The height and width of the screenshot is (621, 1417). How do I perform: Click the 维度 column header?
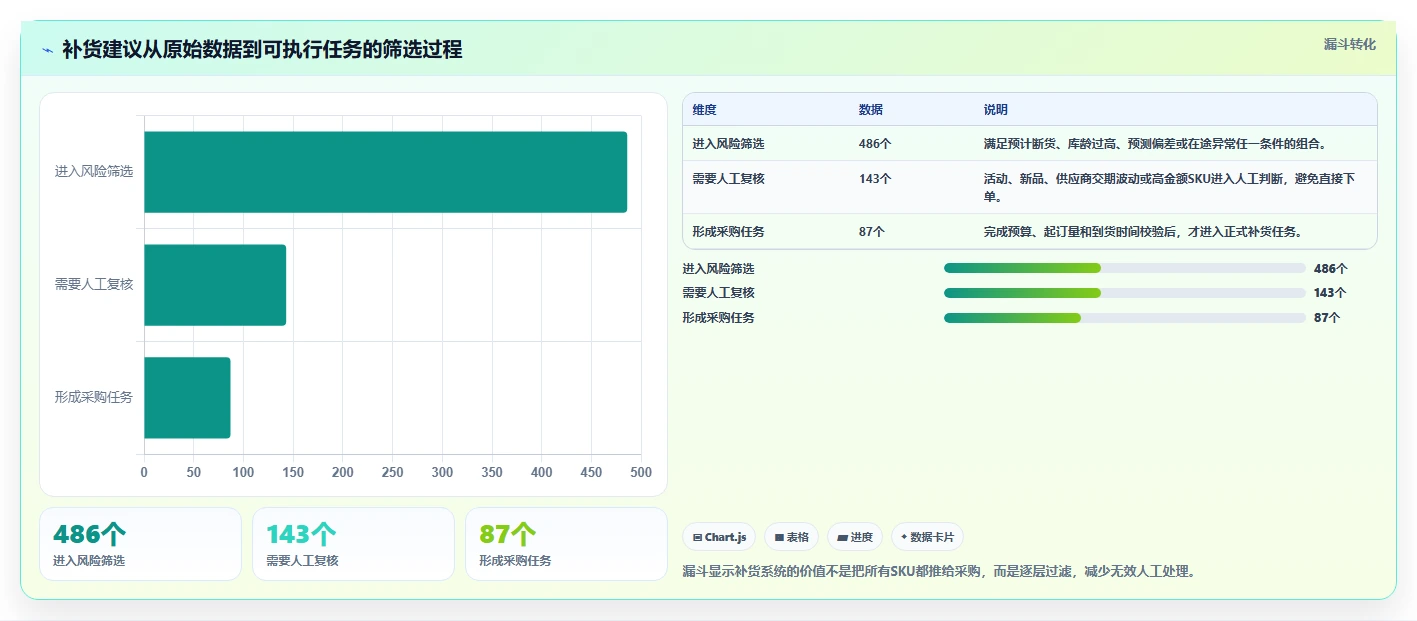pos(704,110)
